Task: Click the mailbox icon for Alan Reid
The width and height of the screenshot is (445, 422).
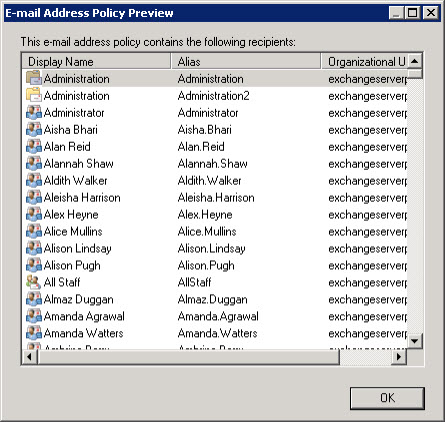Action: click(x=34, y=146)
